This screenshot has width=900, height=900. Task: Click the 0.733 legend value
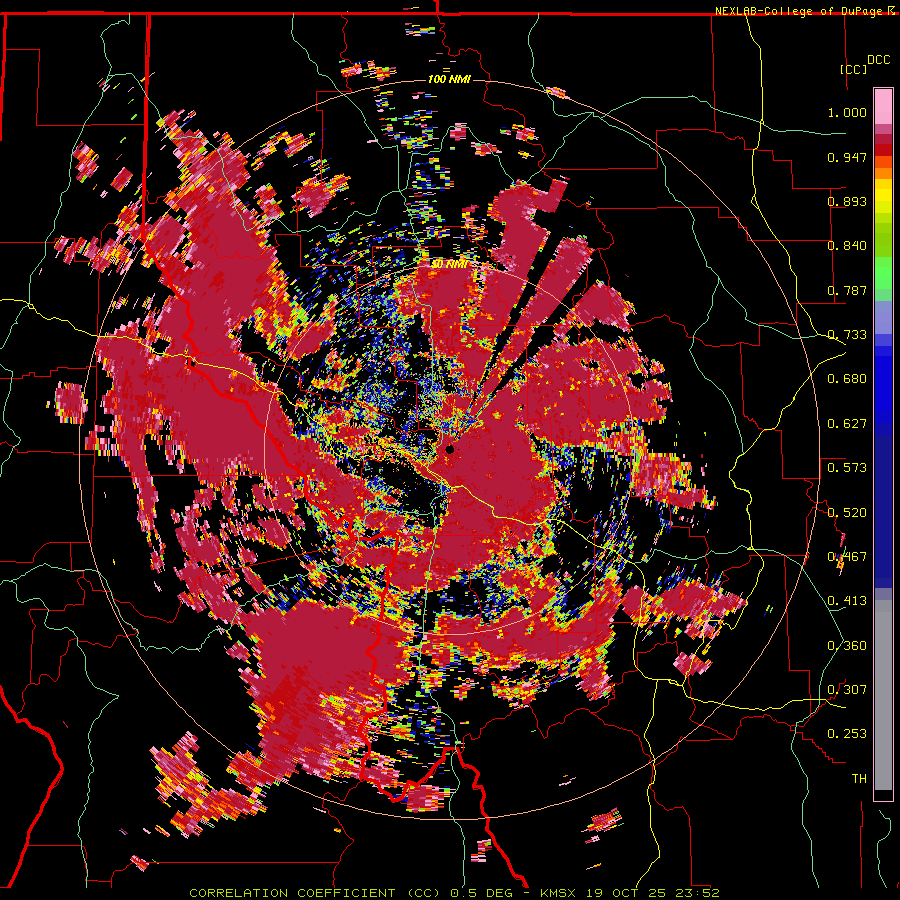[x=847, y=335]
